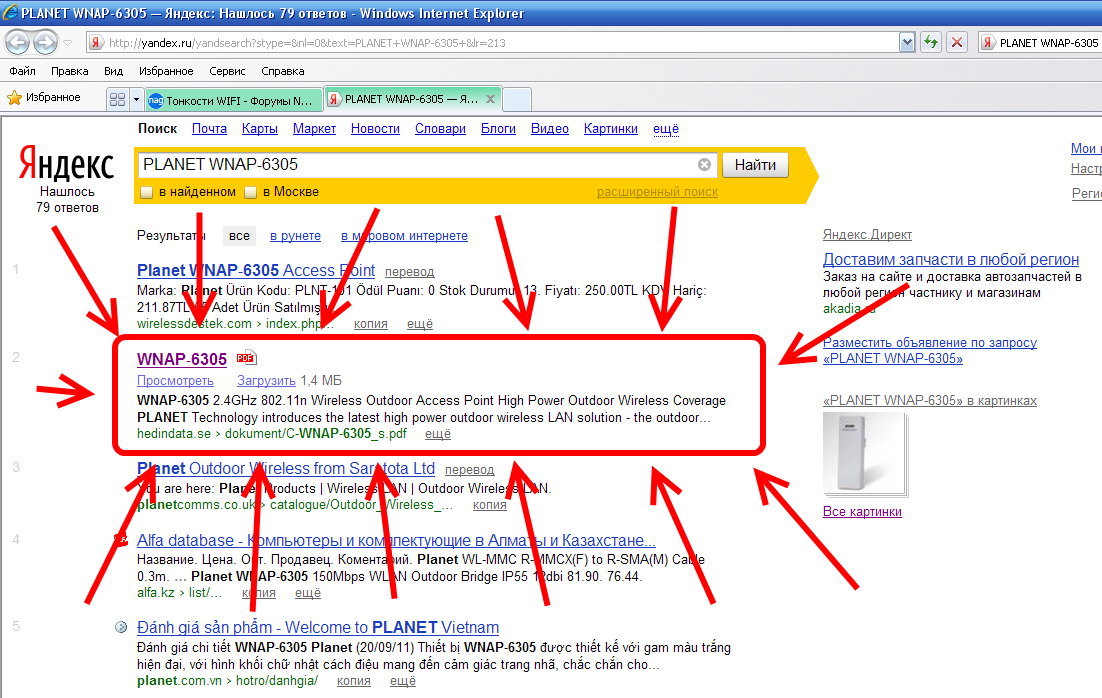Open the расширенный поиск link
The image size is (1102, 698).
657,192
